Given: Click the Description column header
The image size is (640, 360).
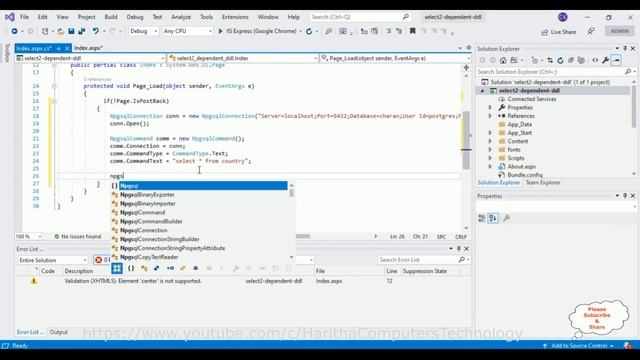Looking at the screenshot, I should [79, 271].
